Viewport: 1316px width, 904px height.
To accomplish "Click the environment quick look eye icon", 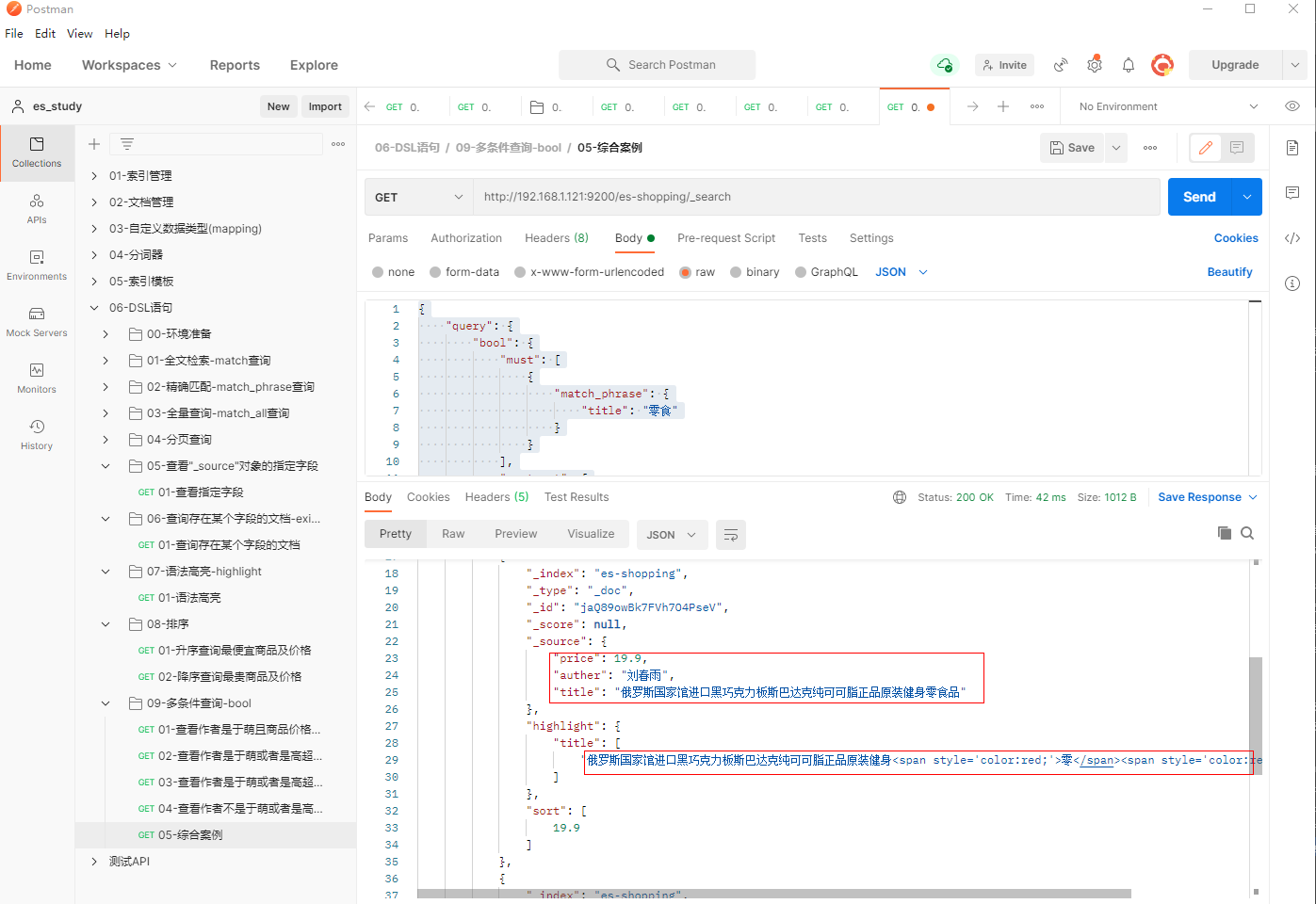I will 1292,106.
